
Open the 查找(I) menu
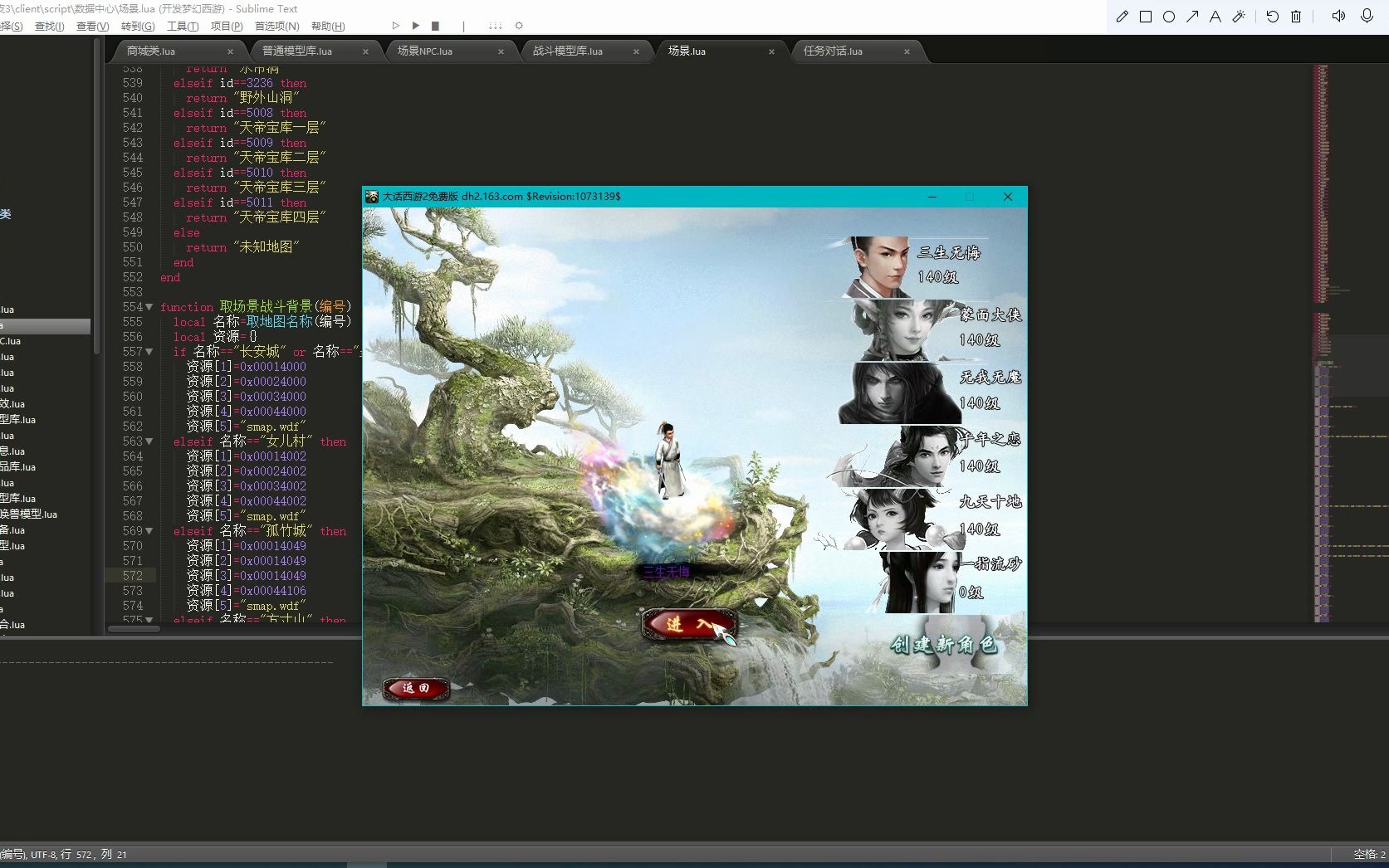49,27
